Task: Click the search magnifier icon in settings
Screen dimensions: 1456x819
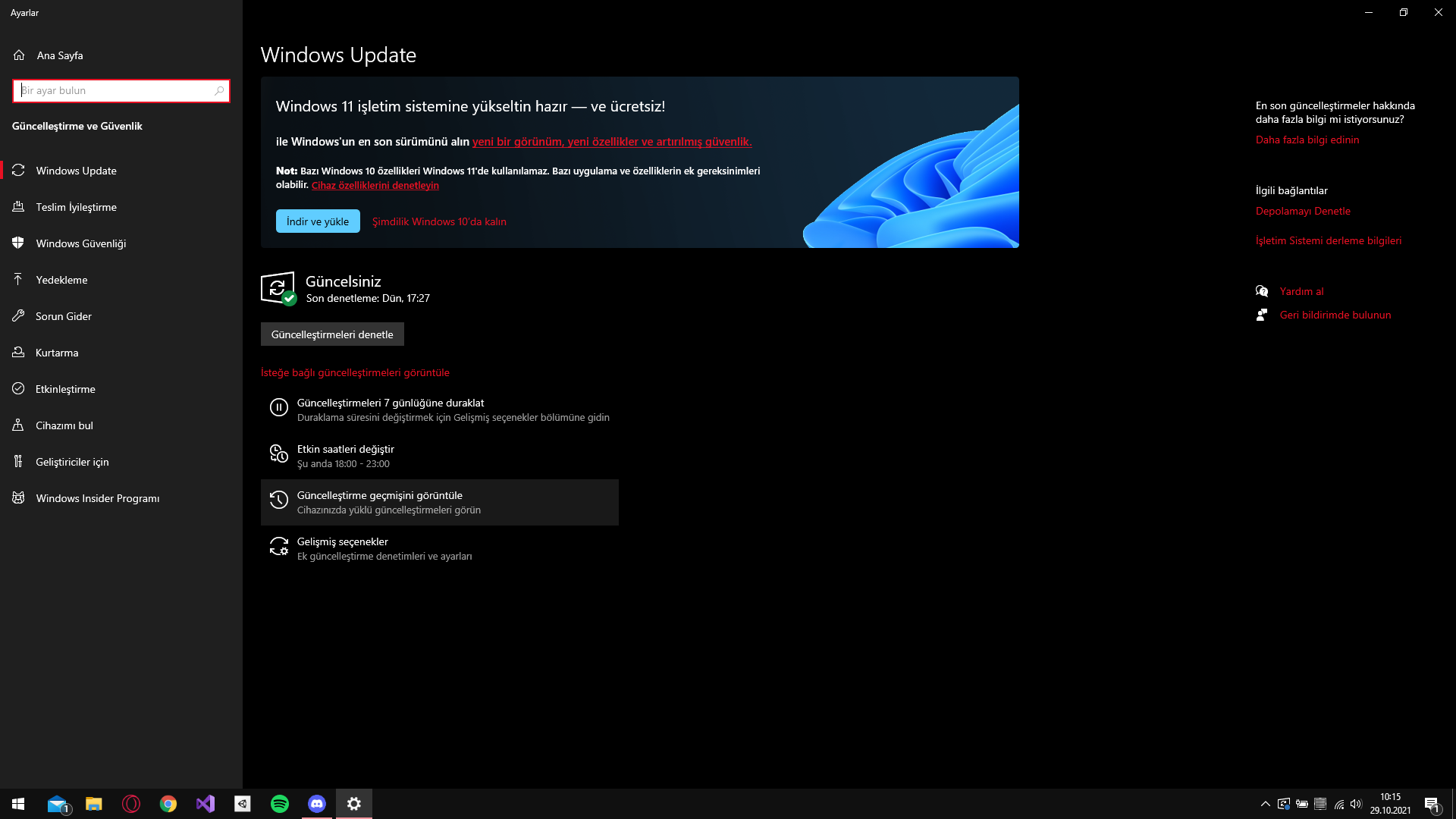Action: pyautogui.click(x=219, y=91)
